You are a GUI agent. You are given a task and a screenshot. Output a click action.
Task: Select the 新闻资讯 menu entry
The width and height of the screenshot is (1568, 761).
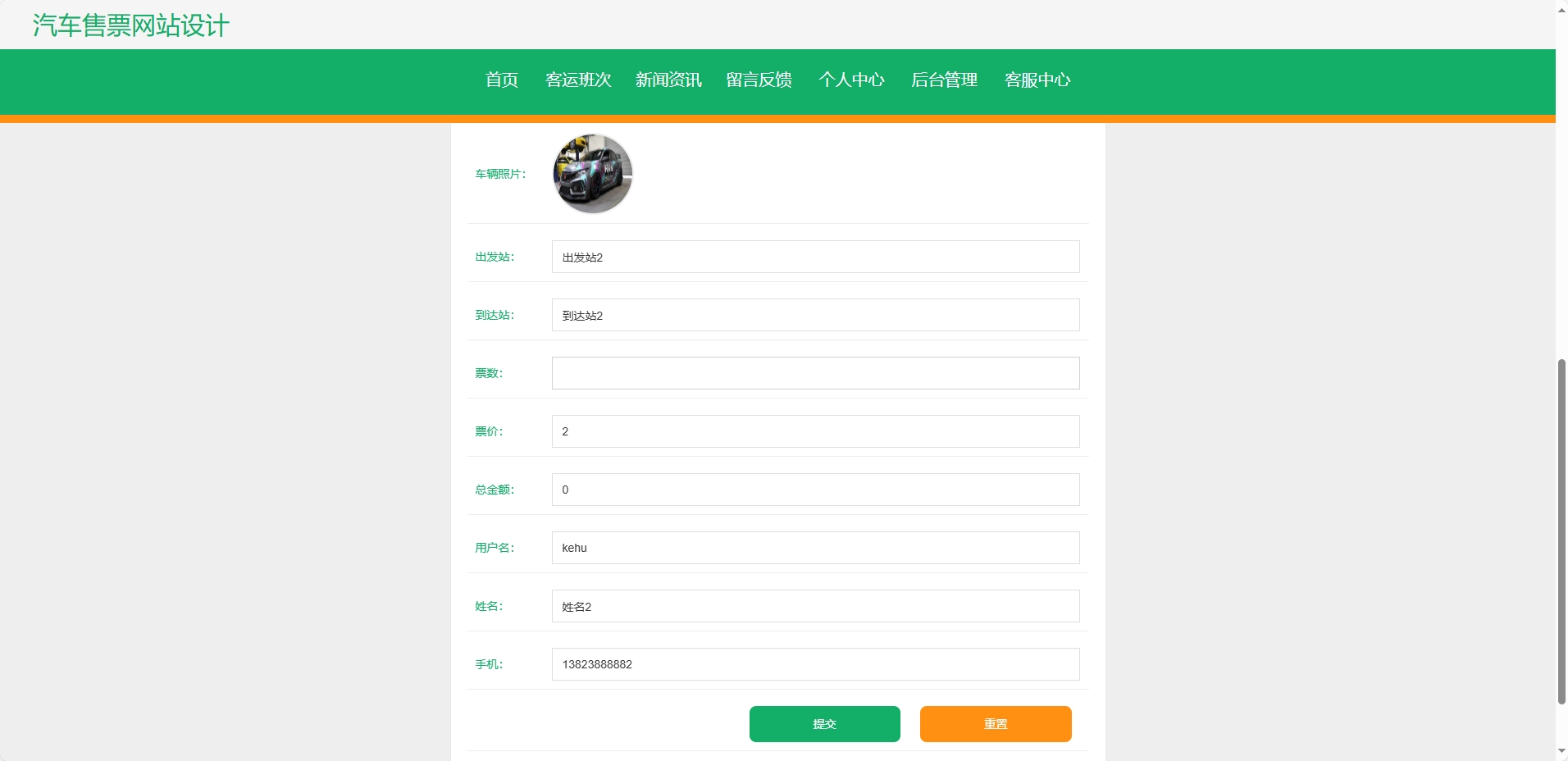tap(668, 80)
